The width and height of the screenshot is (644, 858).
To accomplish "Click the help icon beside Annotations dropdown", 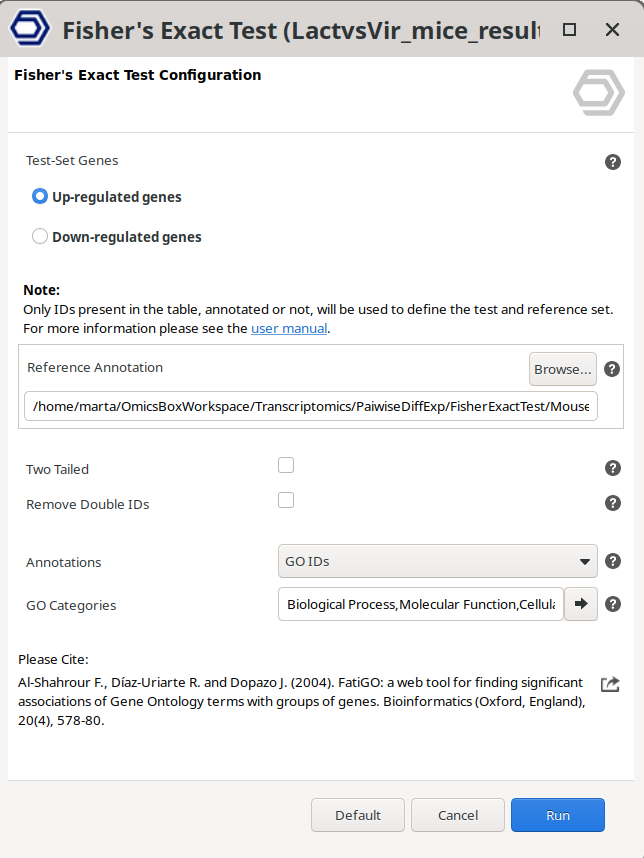I will click(613, 562).
